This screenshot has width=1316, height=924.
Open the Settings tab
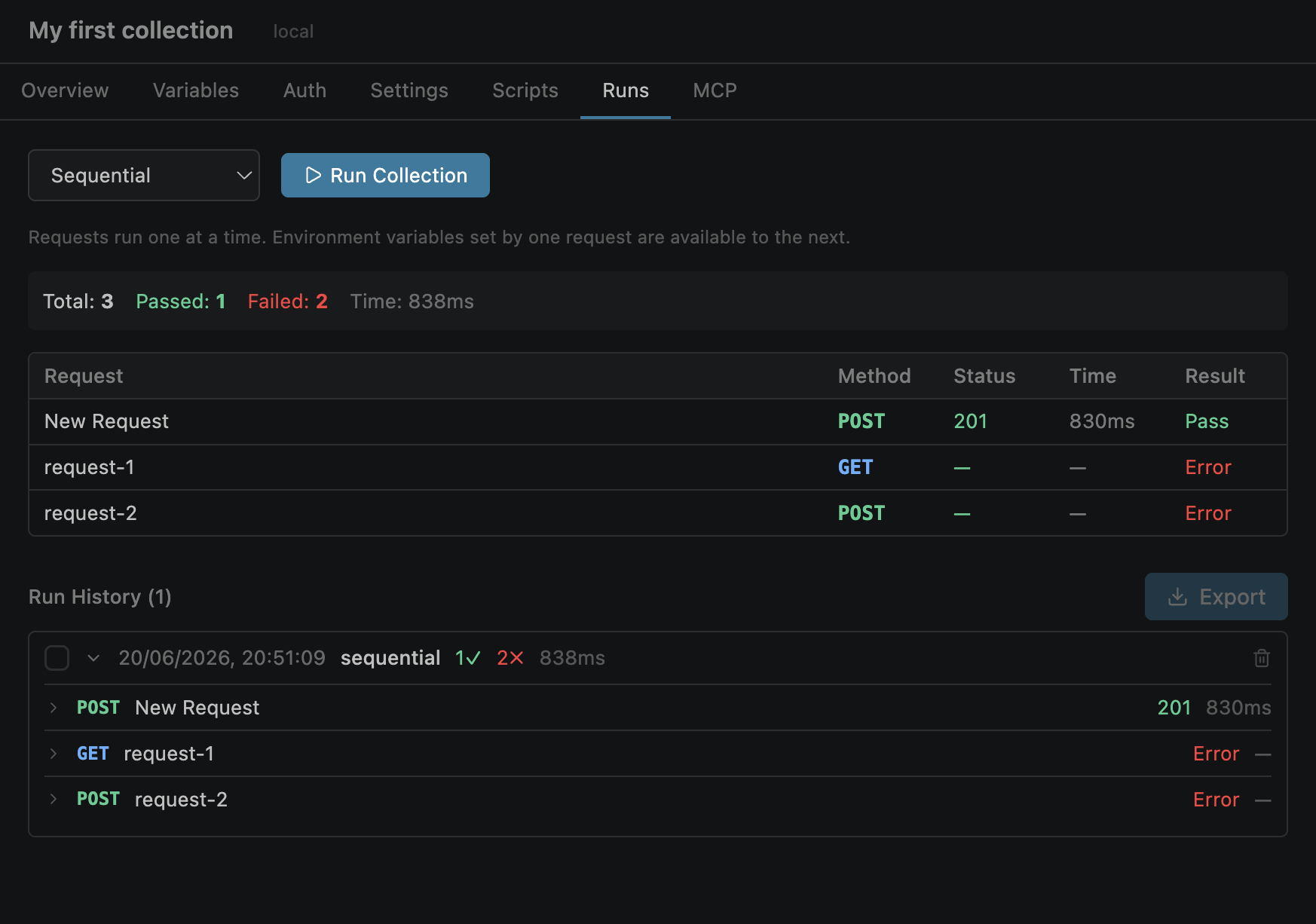pos(409,90)
